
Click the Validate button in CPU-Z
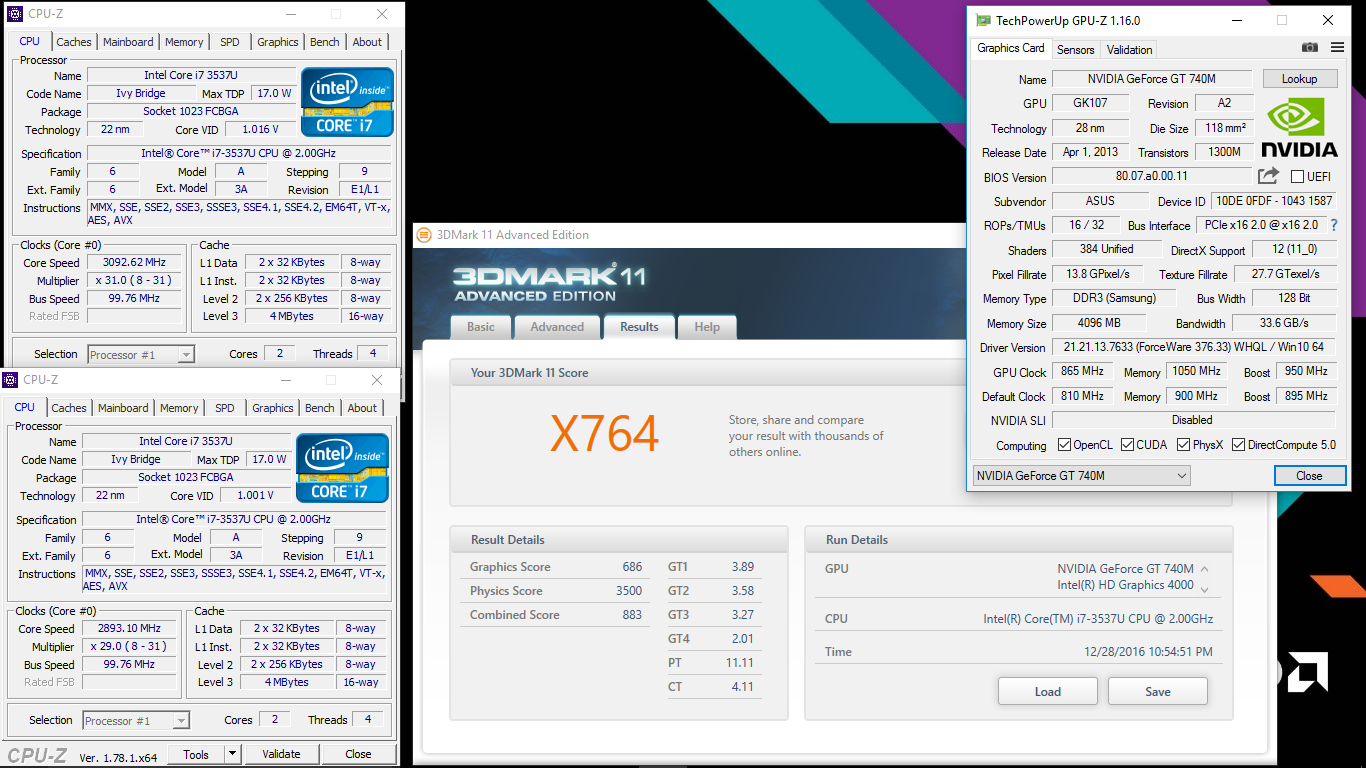coord(281,754)
